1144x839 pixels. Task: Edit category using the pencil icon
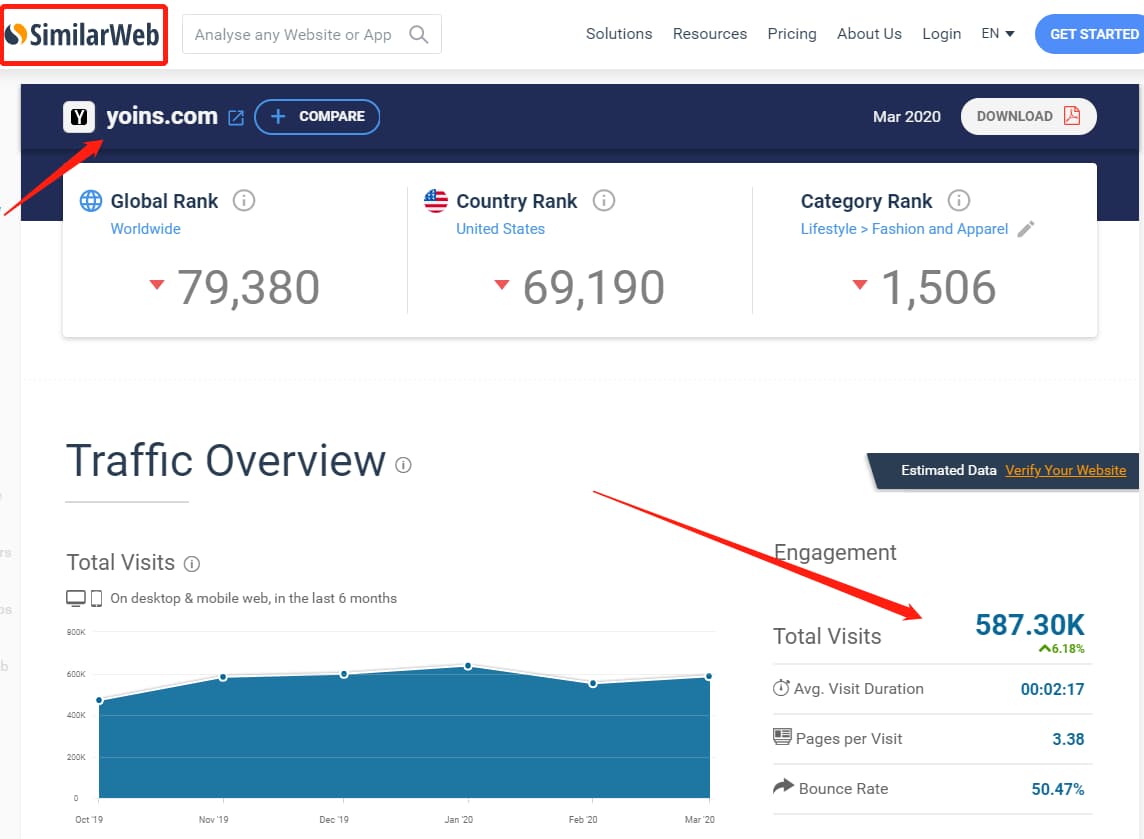1025,229
